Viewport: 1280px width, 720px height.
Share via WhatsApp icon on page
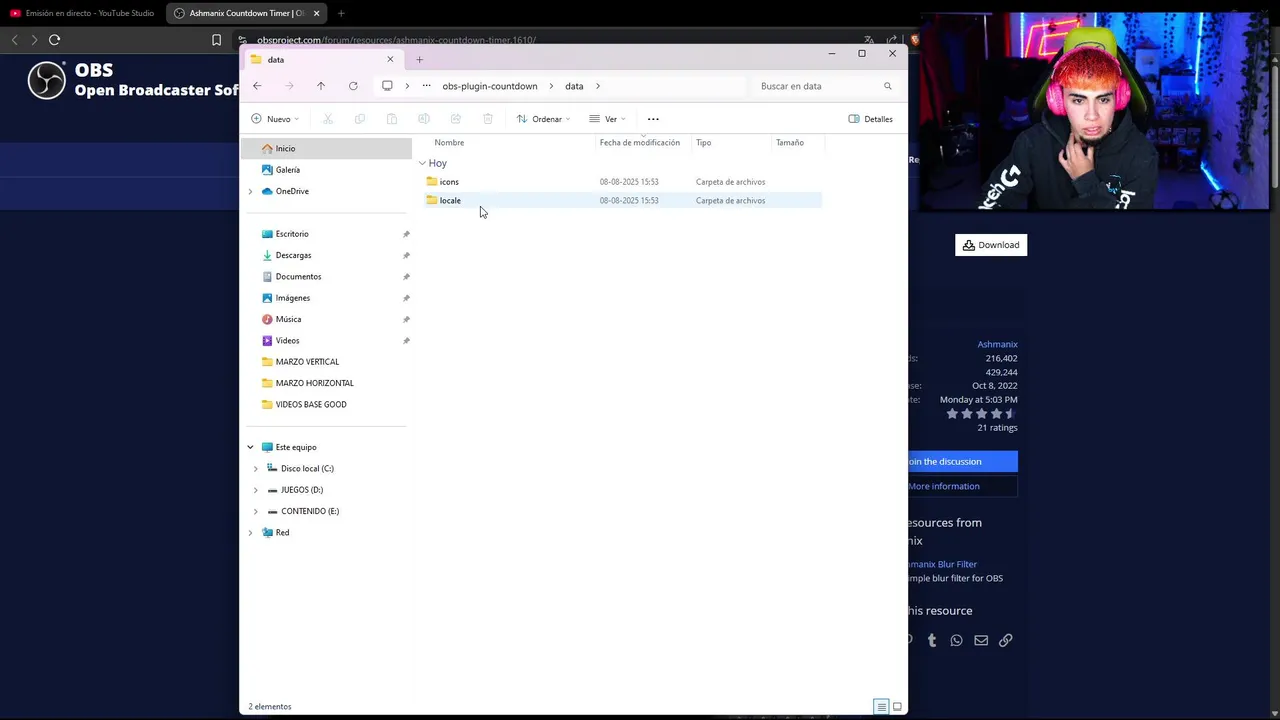pyautogui.click(x=956, y=640)
